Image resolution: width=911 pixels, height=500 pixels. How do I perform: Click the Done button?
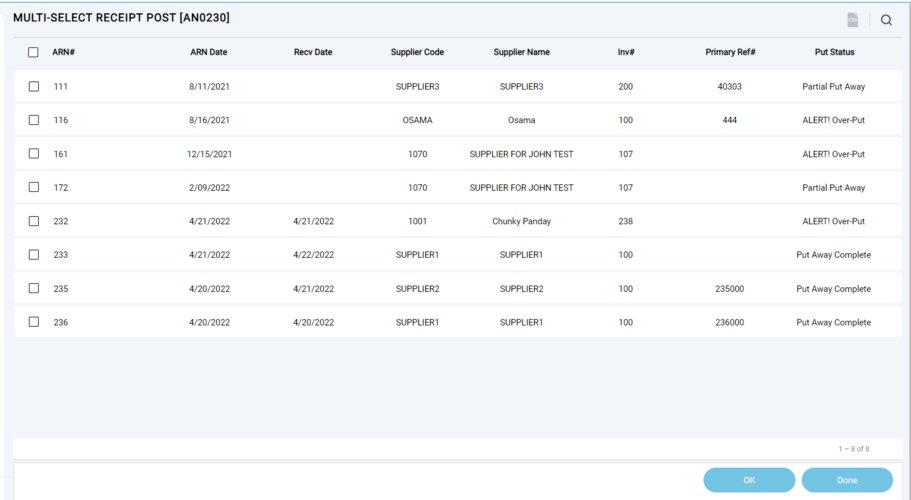tap(846, 480)
